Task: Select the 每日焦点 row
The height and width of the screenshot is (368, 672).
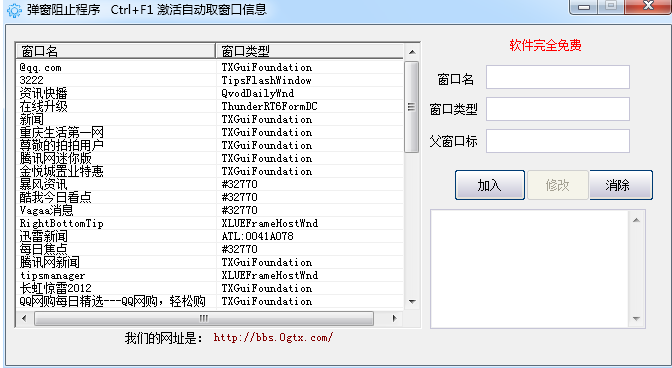Action: pos(210,249)
